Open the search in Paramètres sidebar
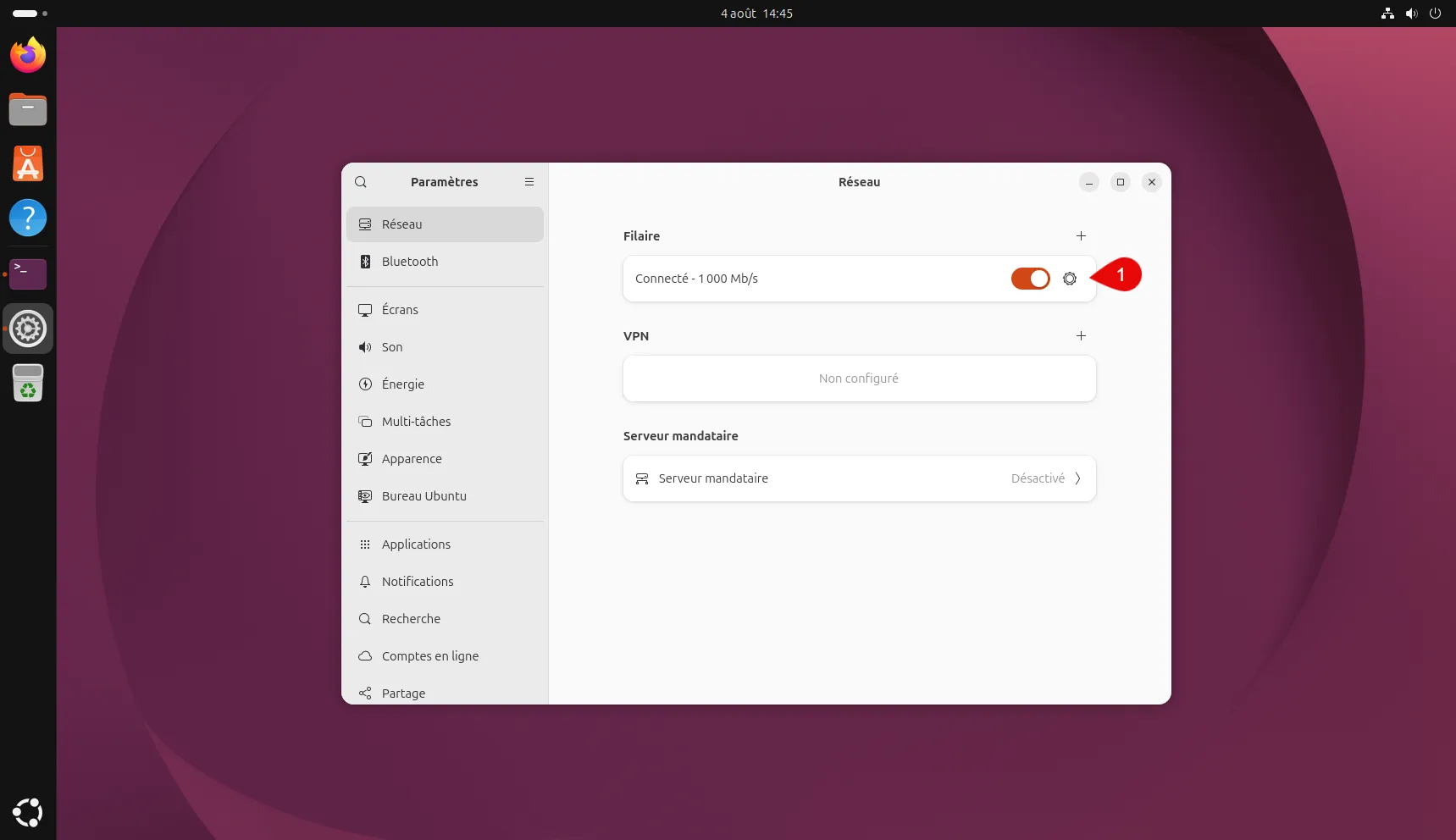 coord(361,182)
